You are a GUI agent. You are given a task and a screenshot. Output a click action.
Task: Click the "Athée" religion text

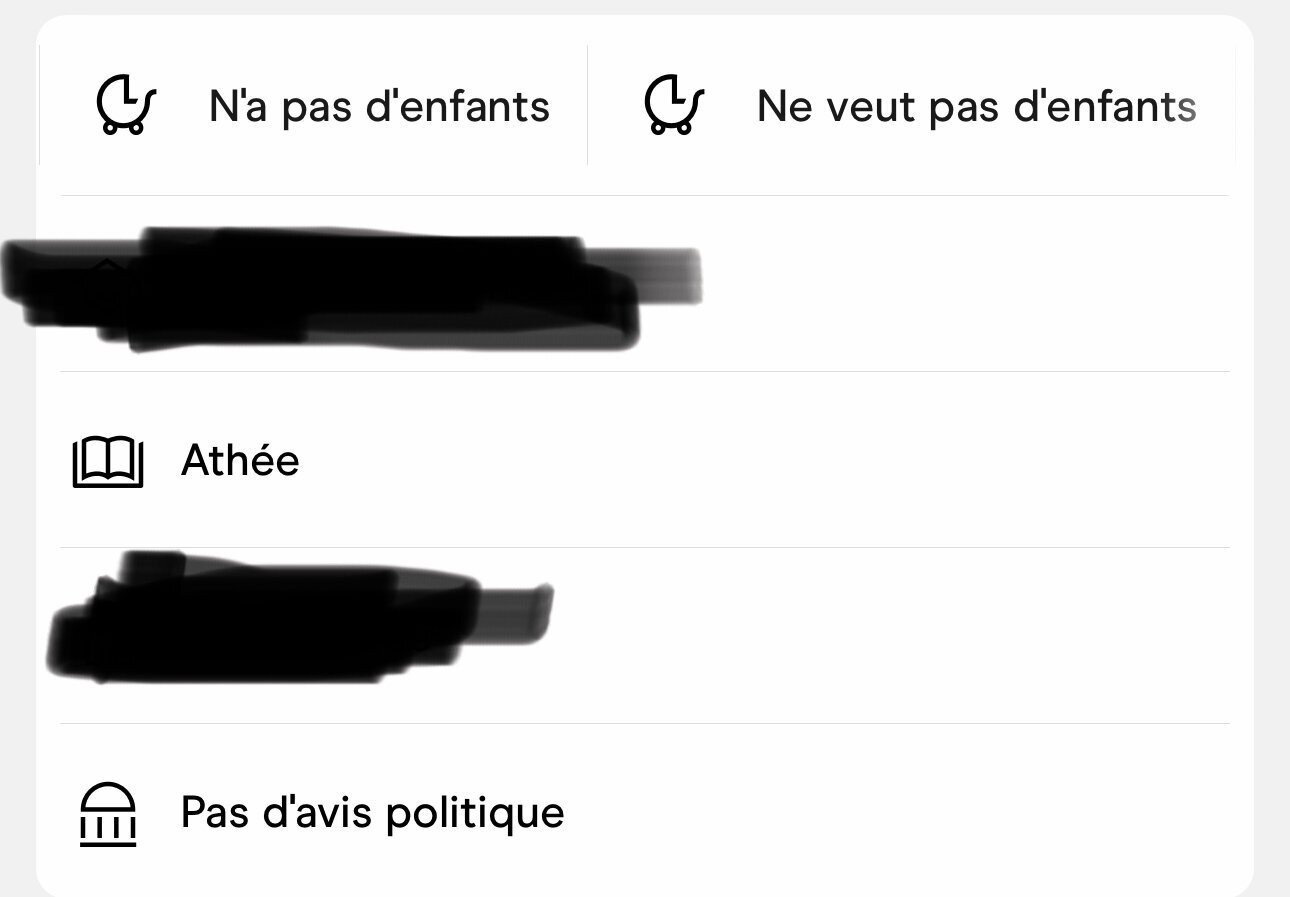[240, 462]
